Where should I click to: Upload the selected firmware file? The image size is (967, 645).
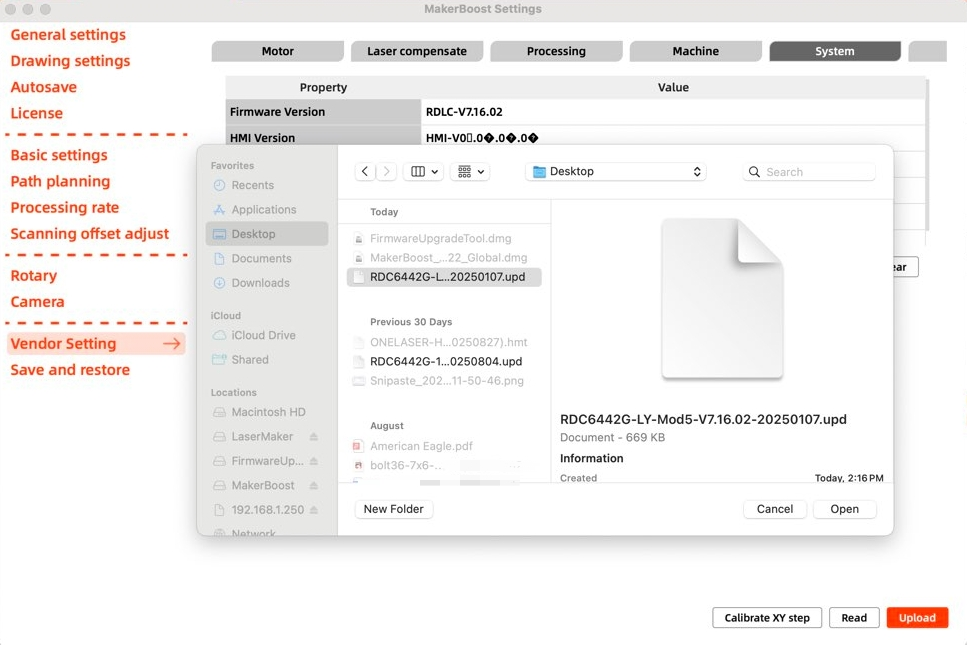[916, 617]
